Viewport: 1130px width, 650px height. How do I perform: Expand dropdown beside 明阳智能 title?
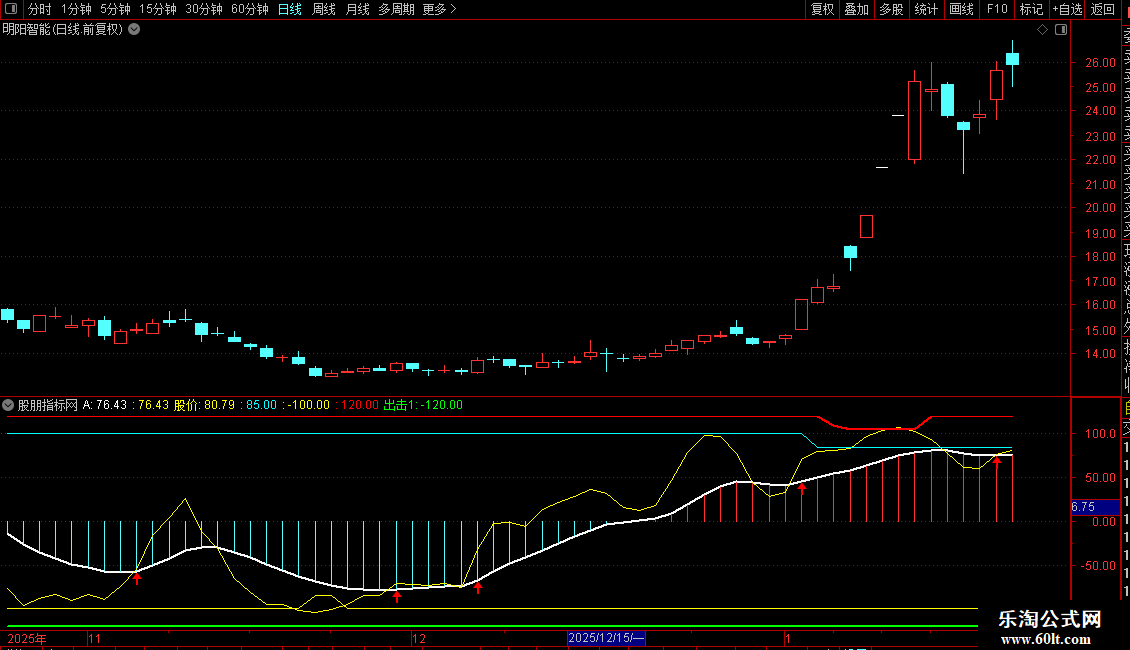pos(134,30)
